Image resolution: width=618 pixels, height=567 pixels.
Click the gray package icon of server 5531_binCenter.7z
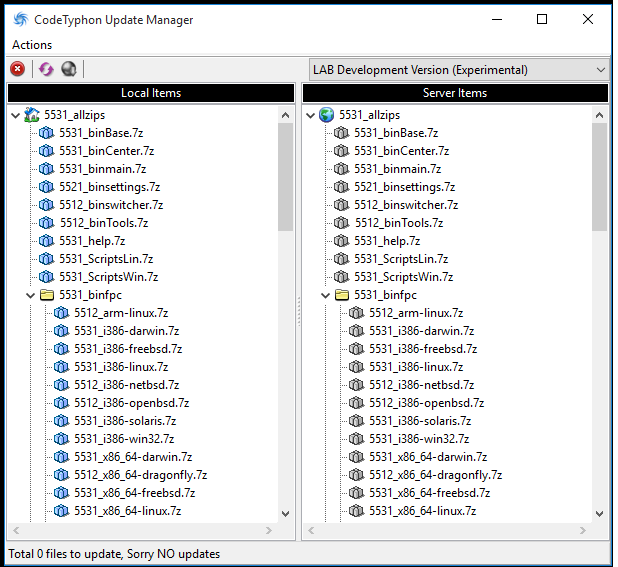pos(341,151)
